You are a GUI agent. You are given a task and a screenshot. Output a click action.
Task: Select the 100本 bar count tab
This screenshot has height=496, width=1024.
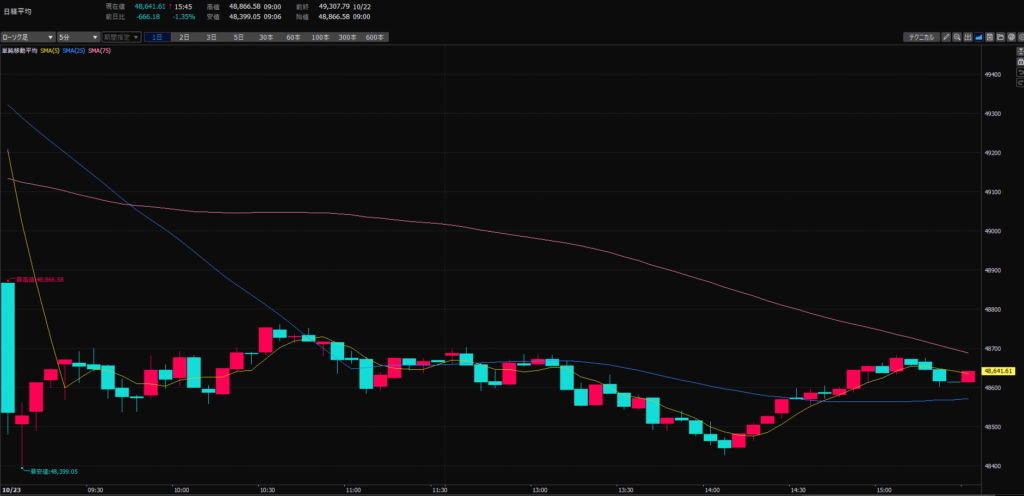[320, 37]
